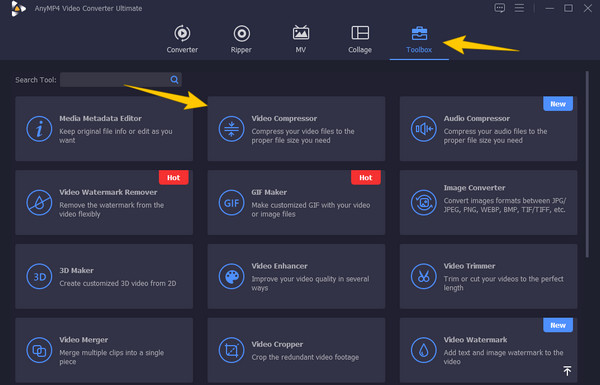The height and width of the screenshot is (385, 600).
Task: Click "Crop the redundant video footage" text
Action: coord(305,357)
